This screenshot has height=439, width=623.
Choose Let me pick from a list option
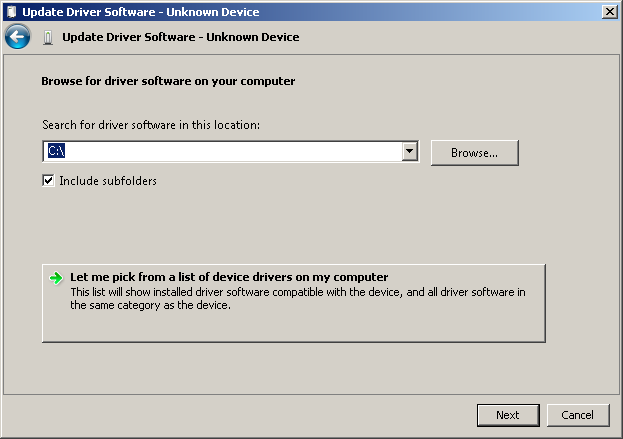click(229, 277)
